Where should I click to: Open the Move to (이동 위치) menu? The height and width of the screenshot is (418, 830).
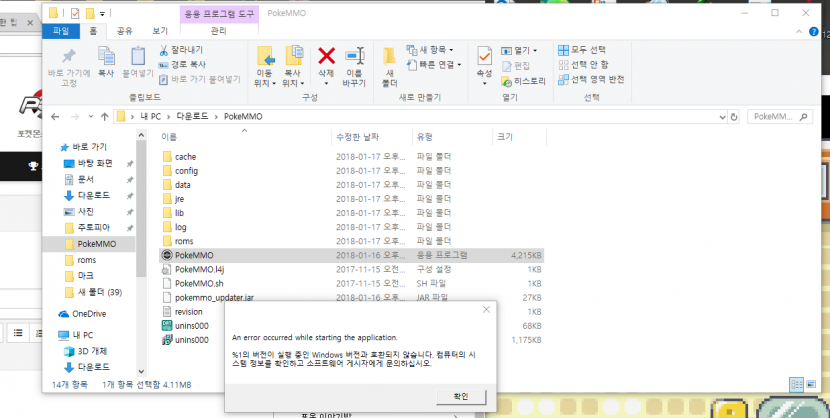266,67
